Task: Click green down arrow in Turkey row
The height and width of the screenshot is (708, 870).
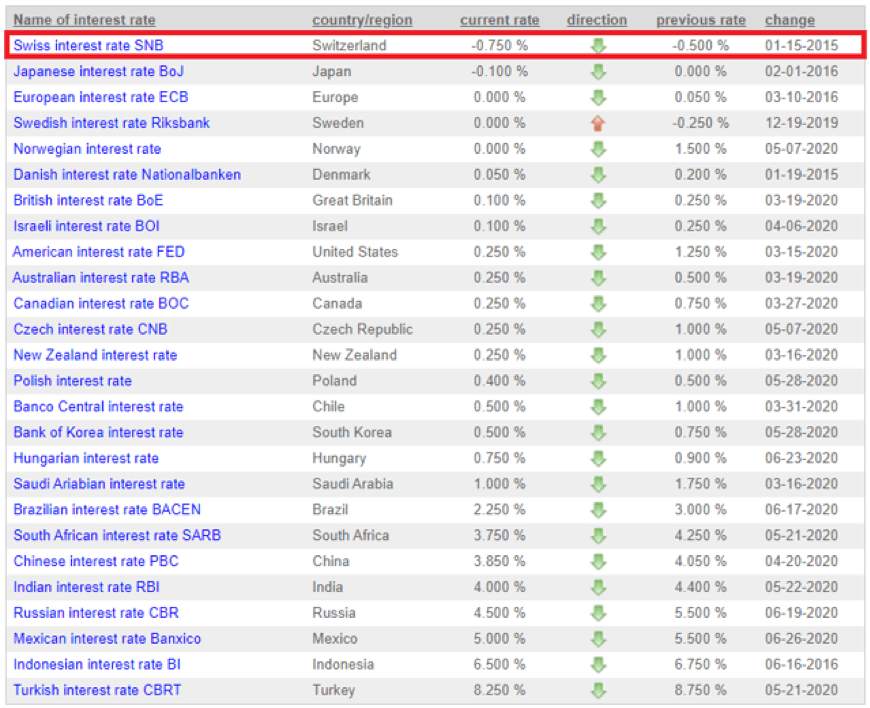Action: coord(598,690)
